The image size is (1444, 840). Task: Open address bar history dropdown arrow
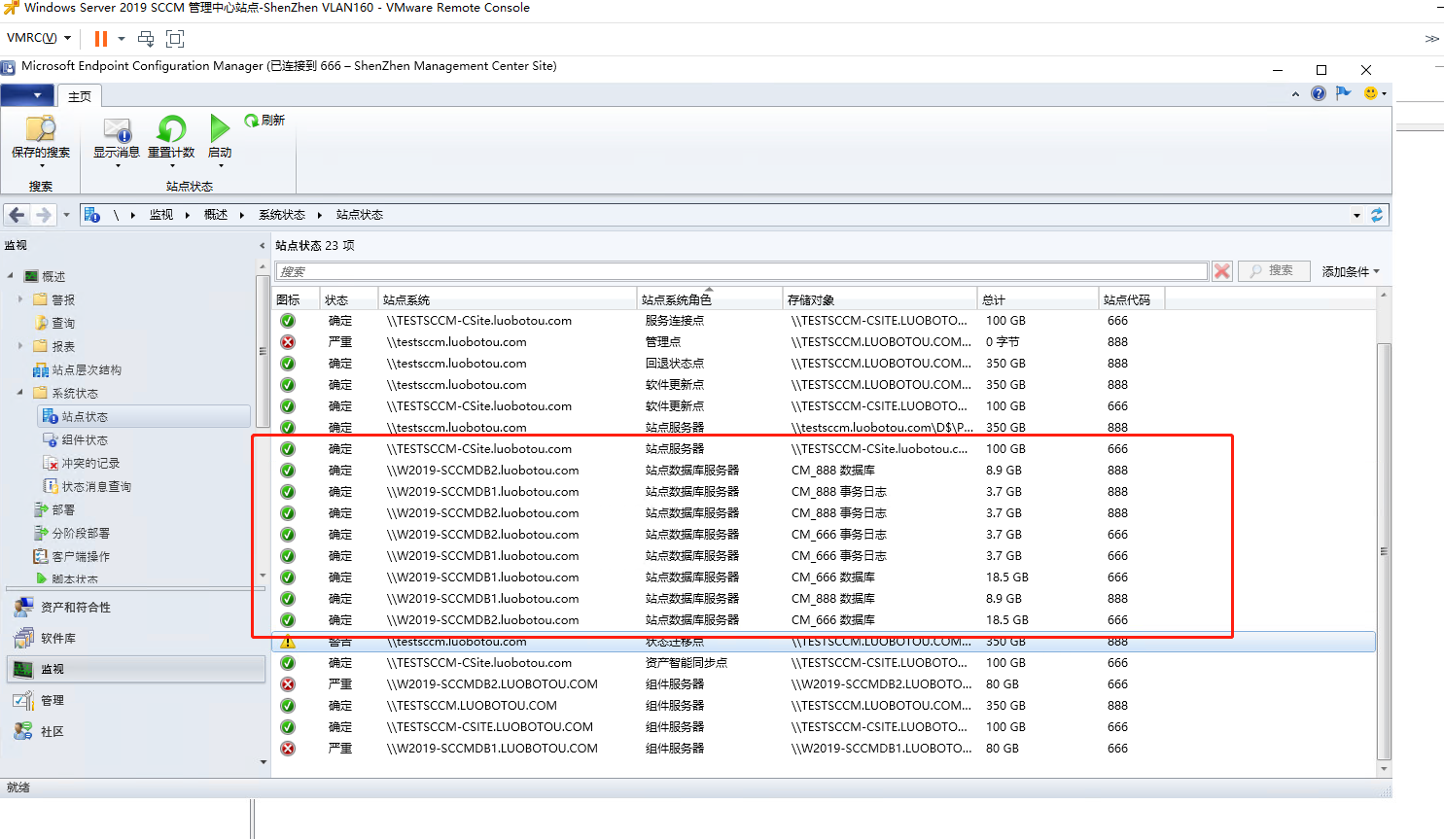(1356, 216)
